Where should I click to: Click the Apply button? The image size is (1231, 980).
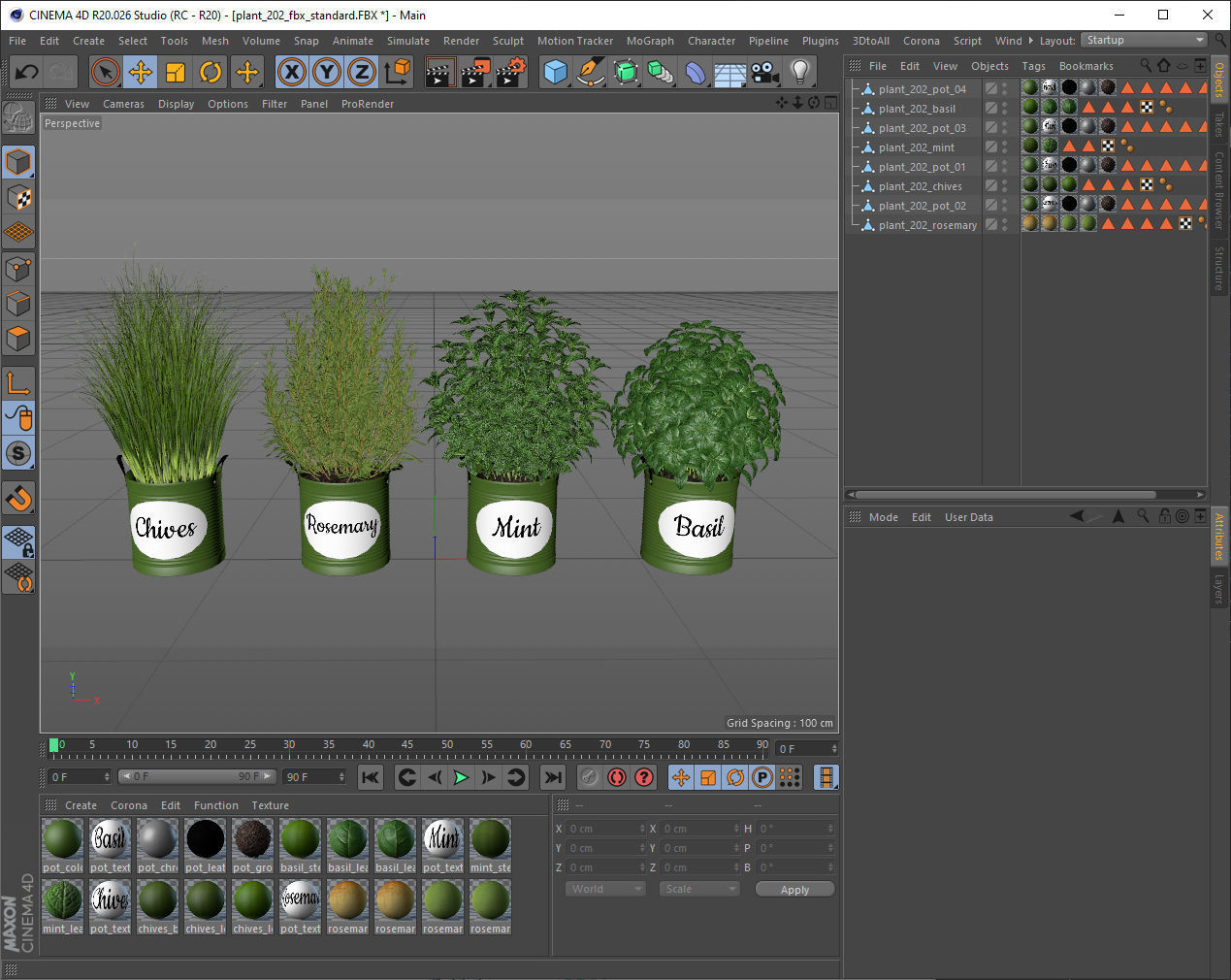tap(794, 889)
